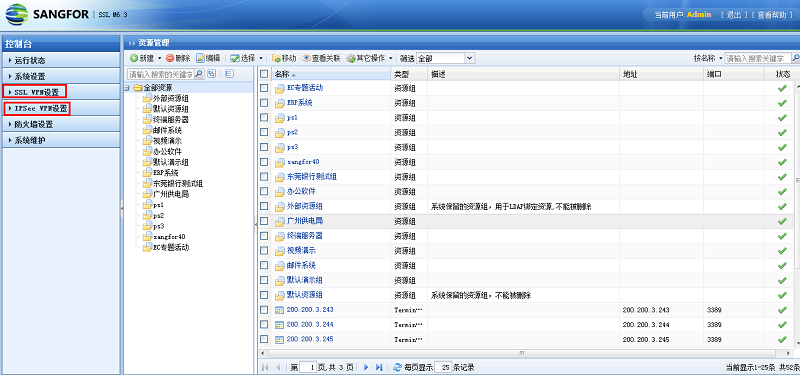Click the records-per-page input showing 25
This screenshot has height=375, width=800.
click(x=442, y=367)
